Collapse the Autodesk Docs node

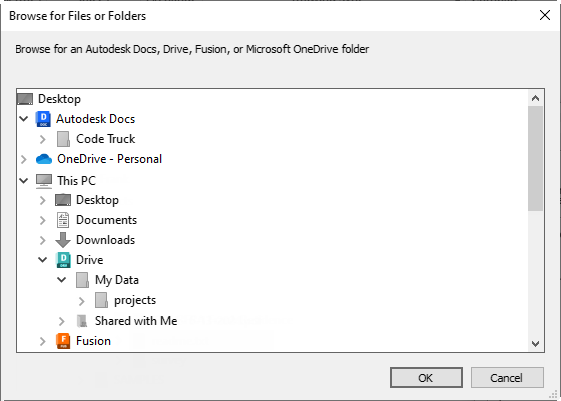pyautogui.click(x=24, y=119)
